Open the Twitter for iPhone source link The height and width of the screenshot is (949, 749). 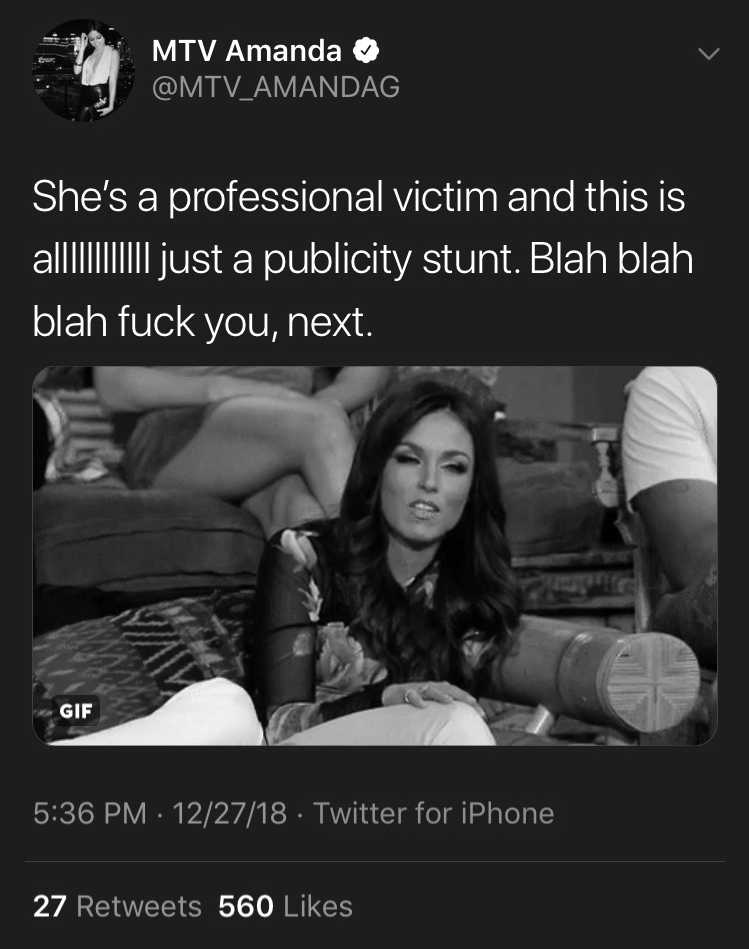(434, 813)
